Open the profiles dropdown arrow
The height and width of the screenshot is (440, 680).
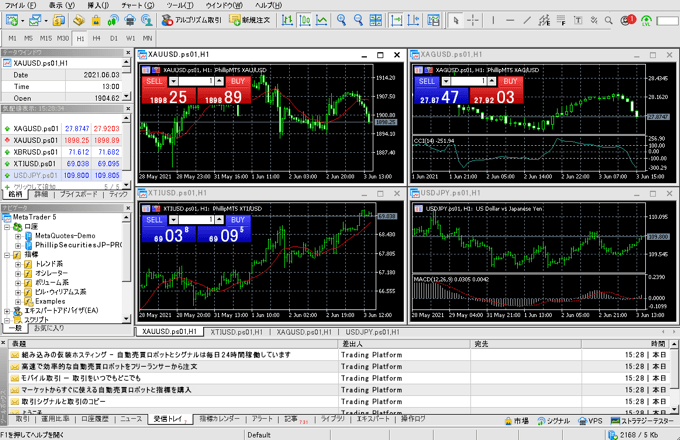click(46, 20)
